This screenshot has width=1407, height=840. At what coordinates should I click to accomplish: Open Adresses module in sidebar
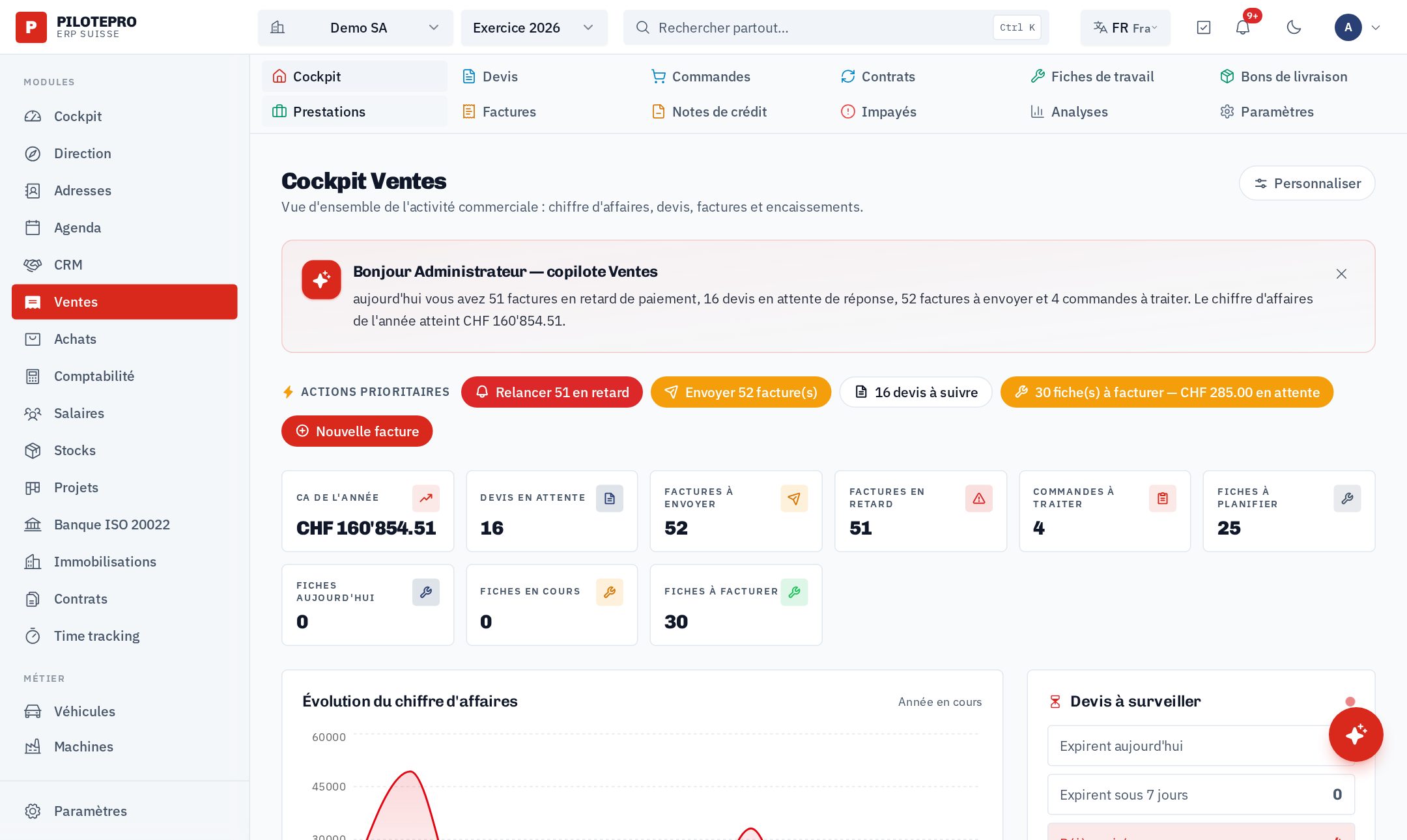[124, 191]
